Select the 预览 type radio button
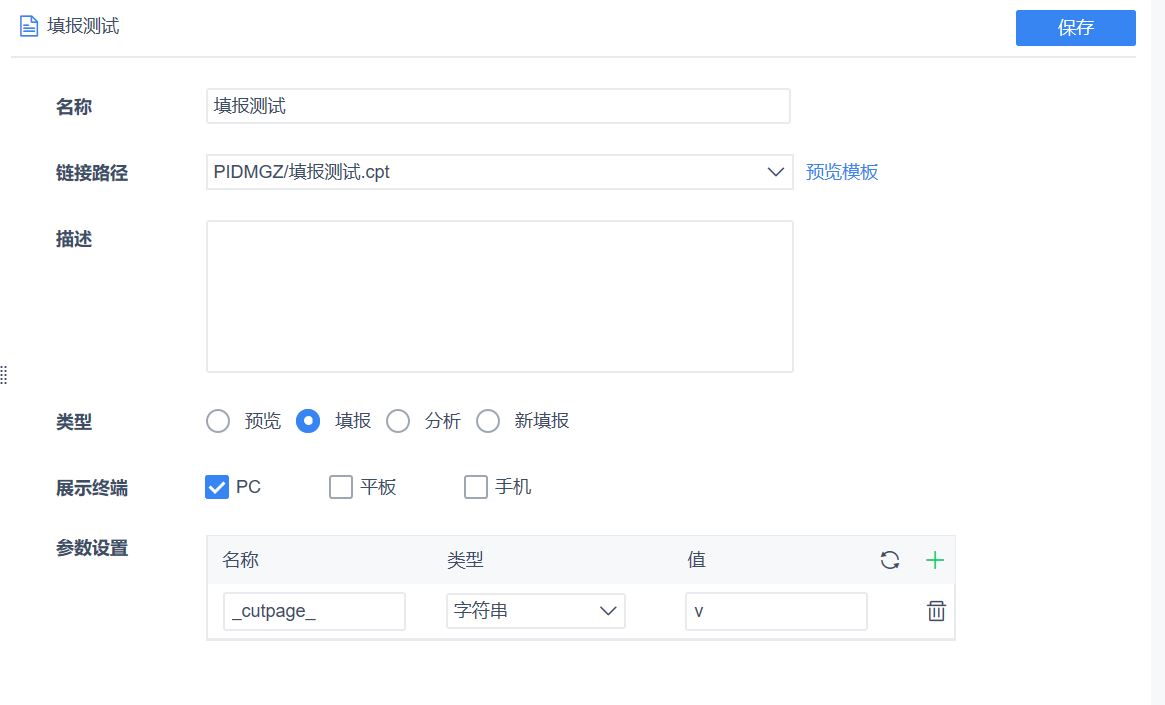Image resolution: width=1165 pixels, height=705 pixels. tap(218, 421)
